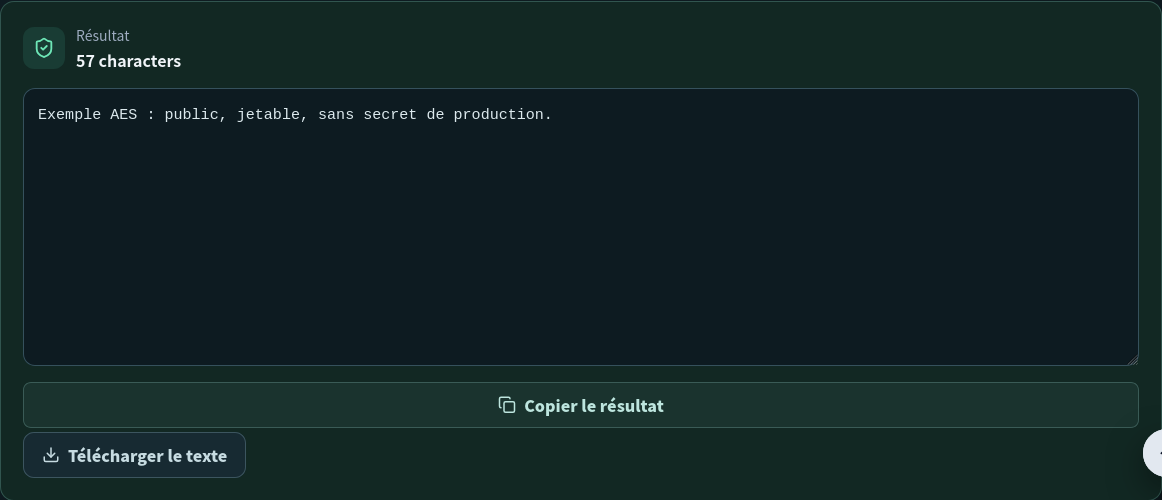This screenshot has width=1162, height=500.
Task: Click the 57 characters count text
Action: click(128, 61)
